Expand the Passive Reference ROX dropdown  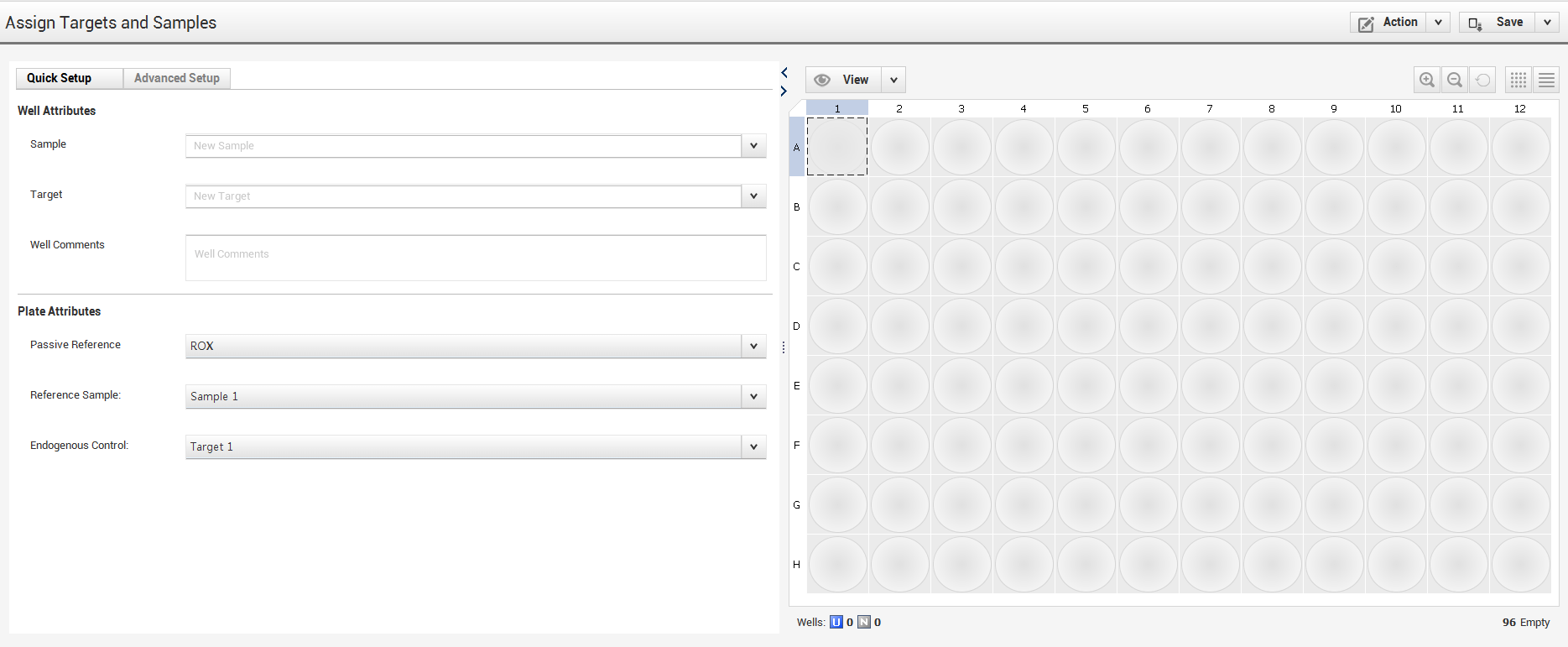753,346
